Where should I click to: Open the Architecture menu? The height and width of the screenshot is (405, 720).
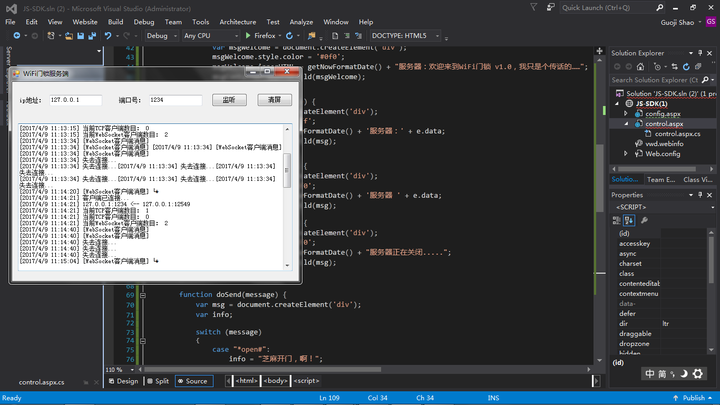click(237, 21)
